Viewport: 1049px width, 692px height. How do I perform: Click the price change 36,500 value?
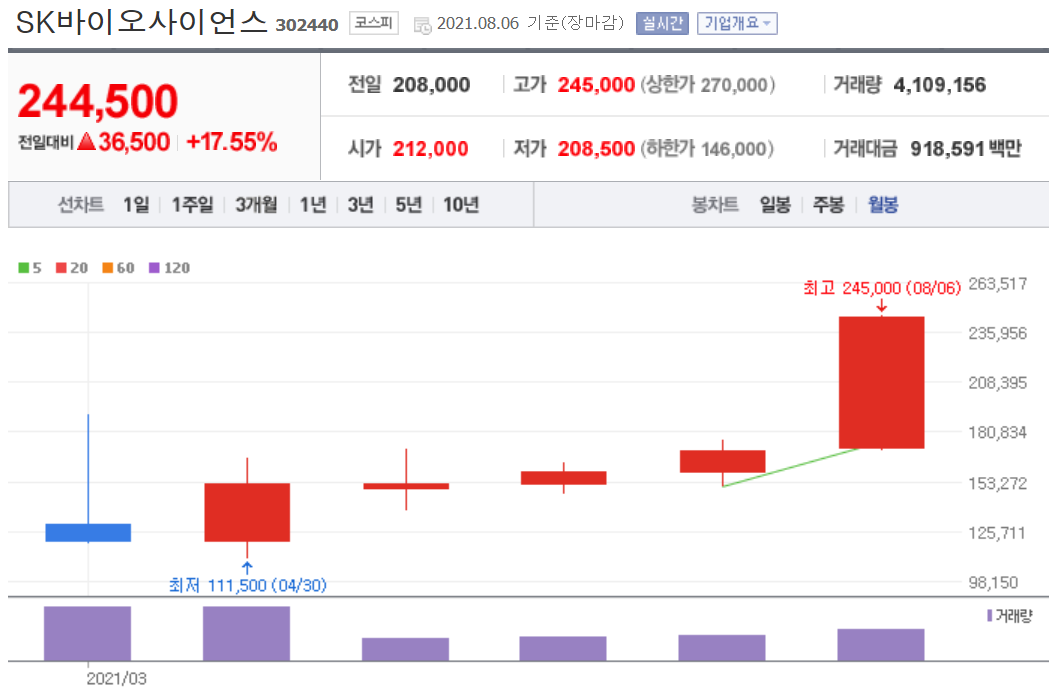coord(134,142)
